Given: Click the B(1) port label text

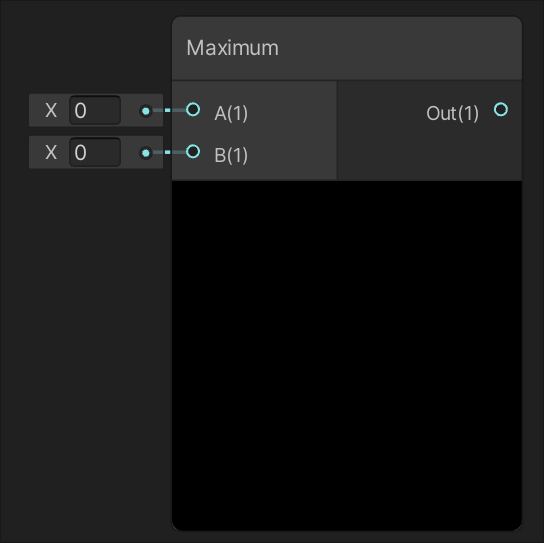Looking at the screenshot, I should tap(231, 155).
